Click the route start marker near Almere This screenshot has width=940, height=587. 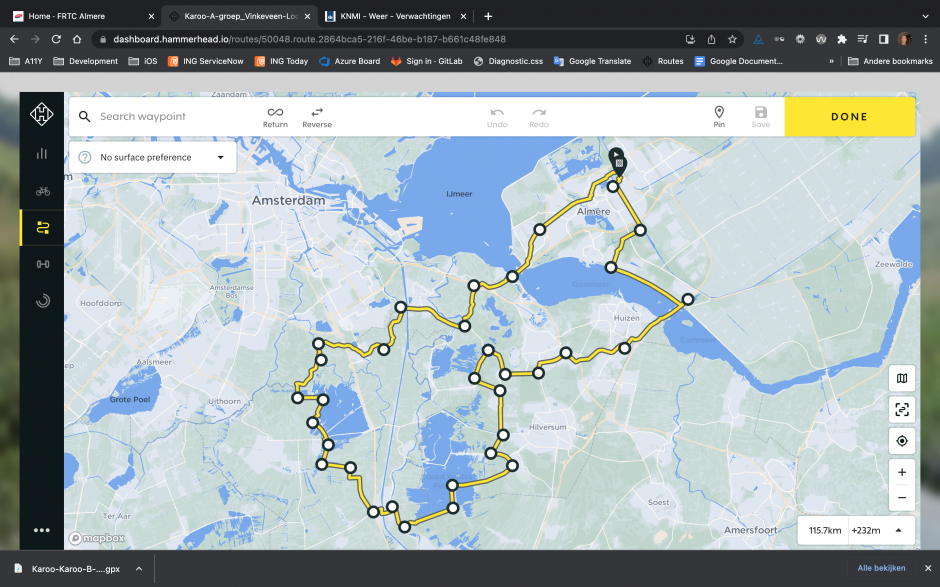[x=618, y=162]
